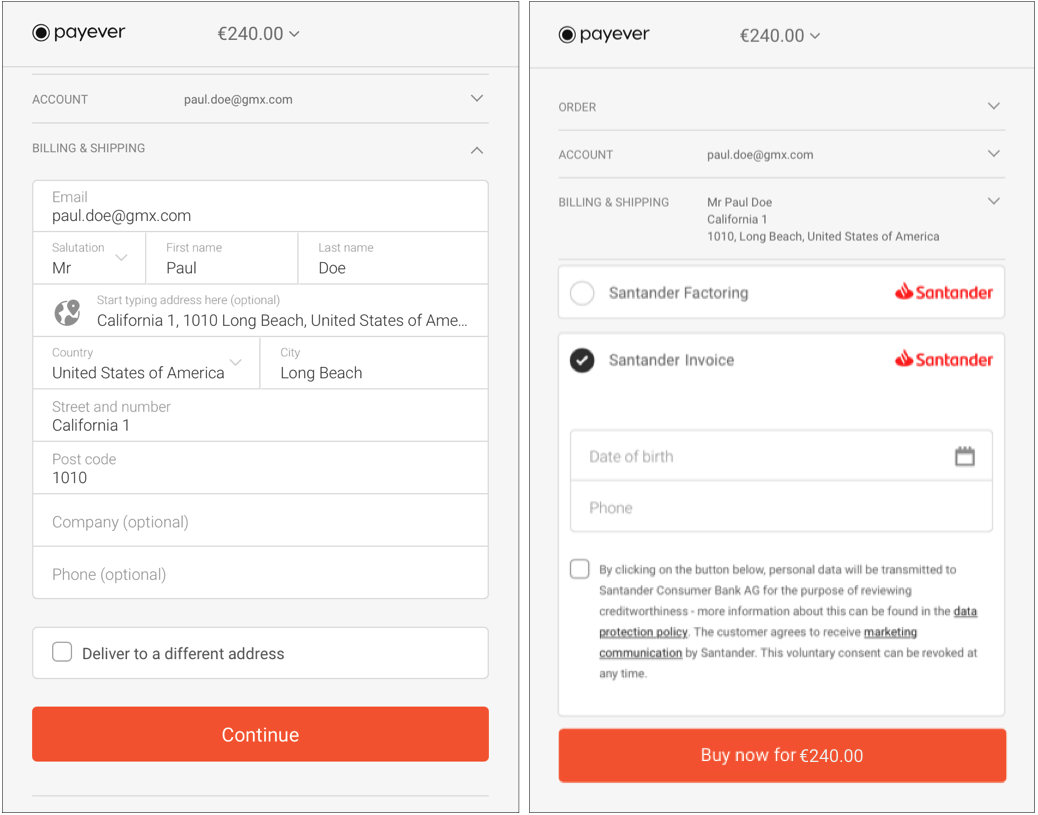Expand Account section in right panel

pyautogui.click(x=994, y=154)
